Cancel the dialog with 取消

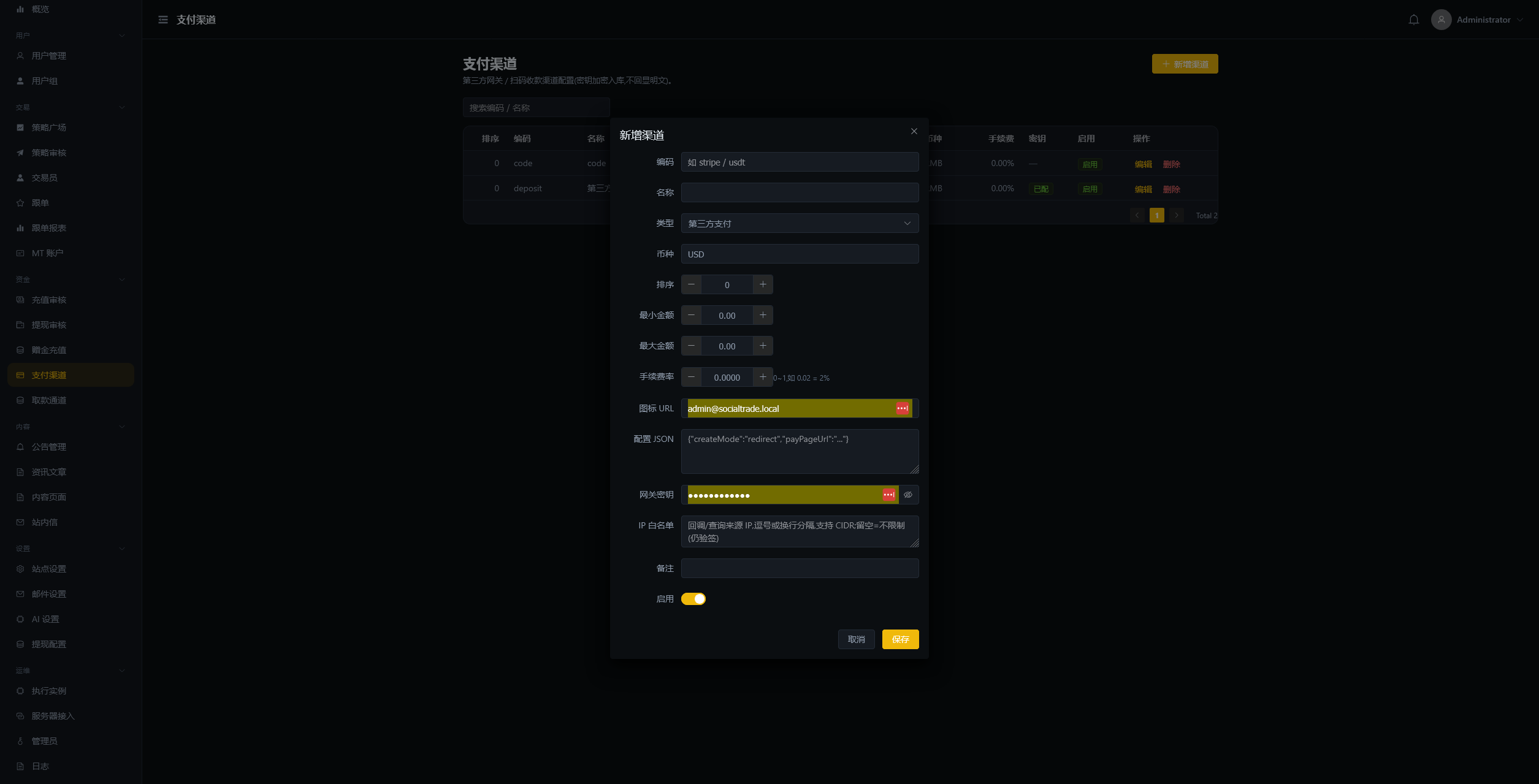[x=856, y=639]
